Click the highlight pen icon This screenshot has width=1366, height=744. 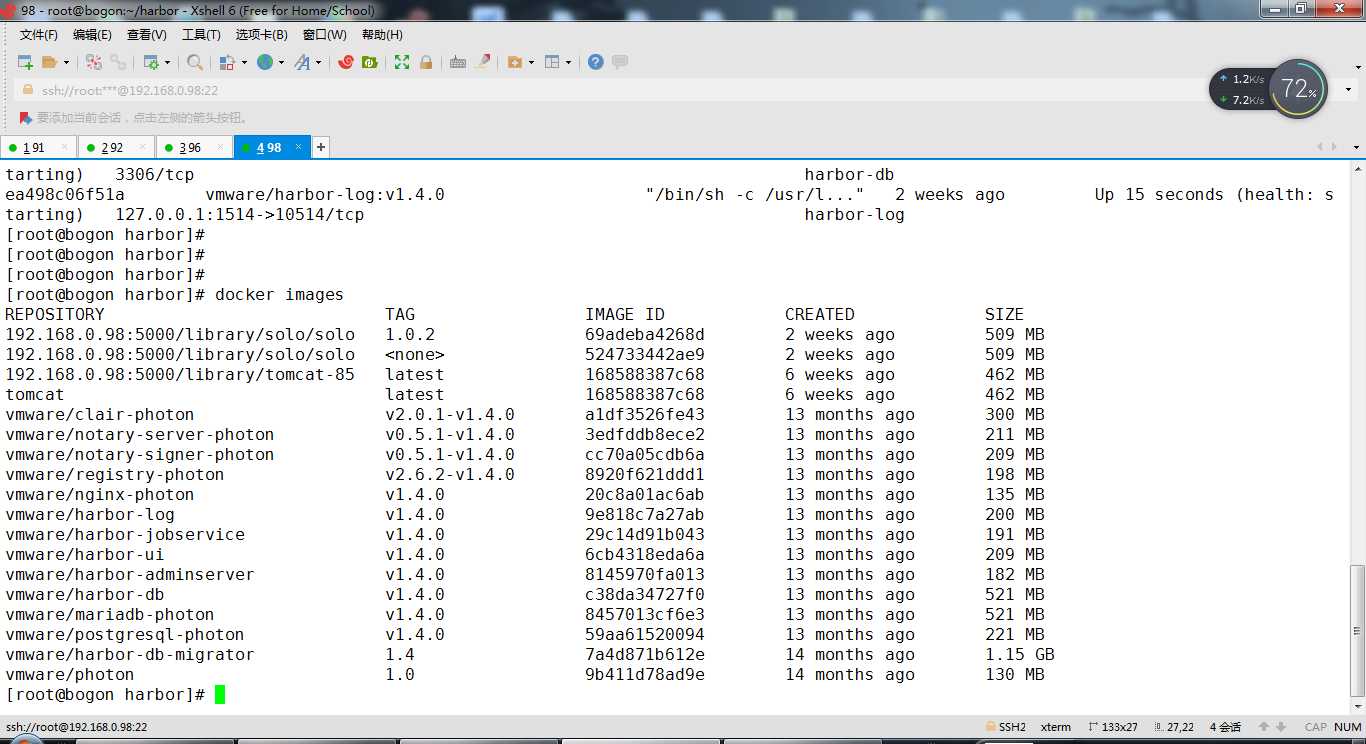(x=483, y=62)
